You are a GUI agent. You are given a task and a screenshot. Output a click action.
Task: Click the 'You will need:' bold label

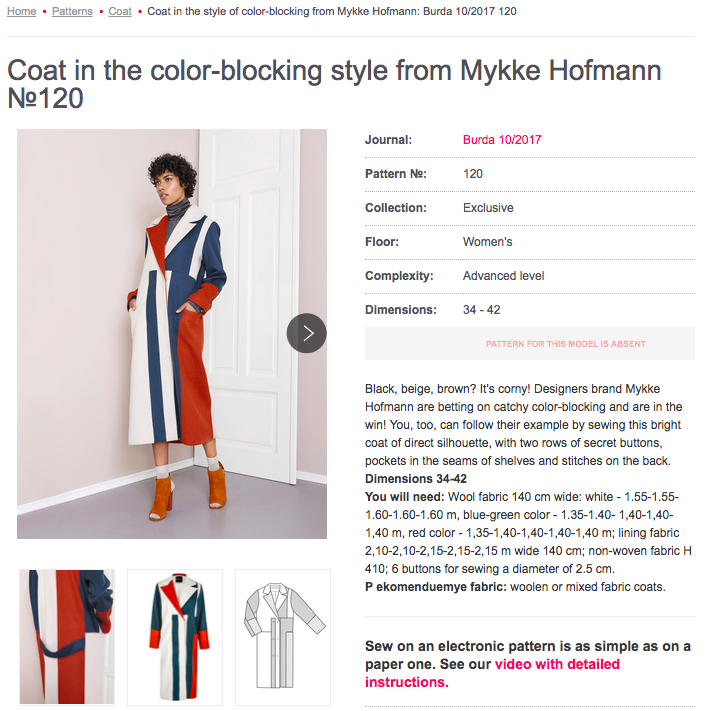[x=408, y=497]
